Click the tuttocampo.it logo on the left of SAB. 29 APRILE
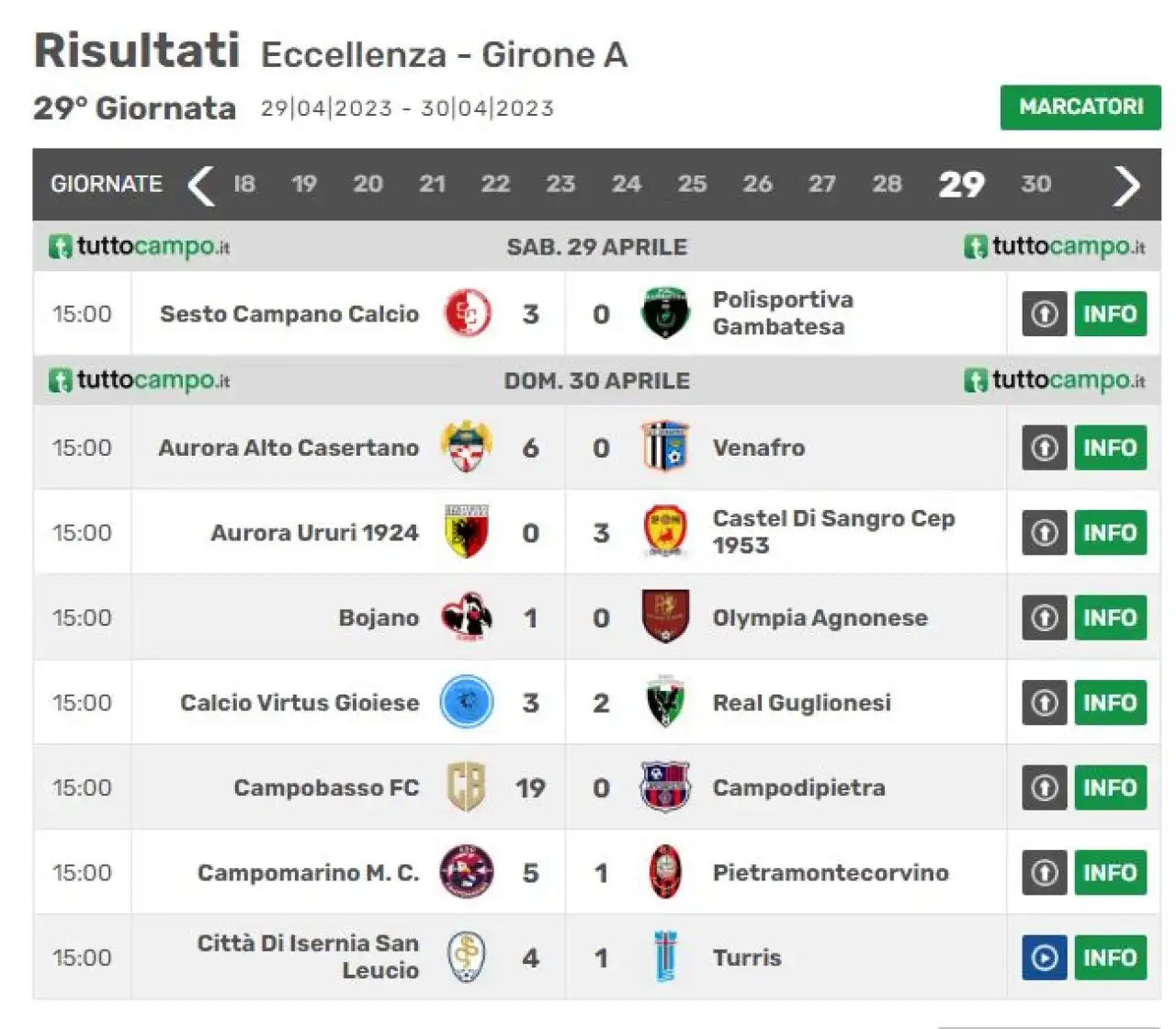1176x1029 pixels. tap(139, 247)
